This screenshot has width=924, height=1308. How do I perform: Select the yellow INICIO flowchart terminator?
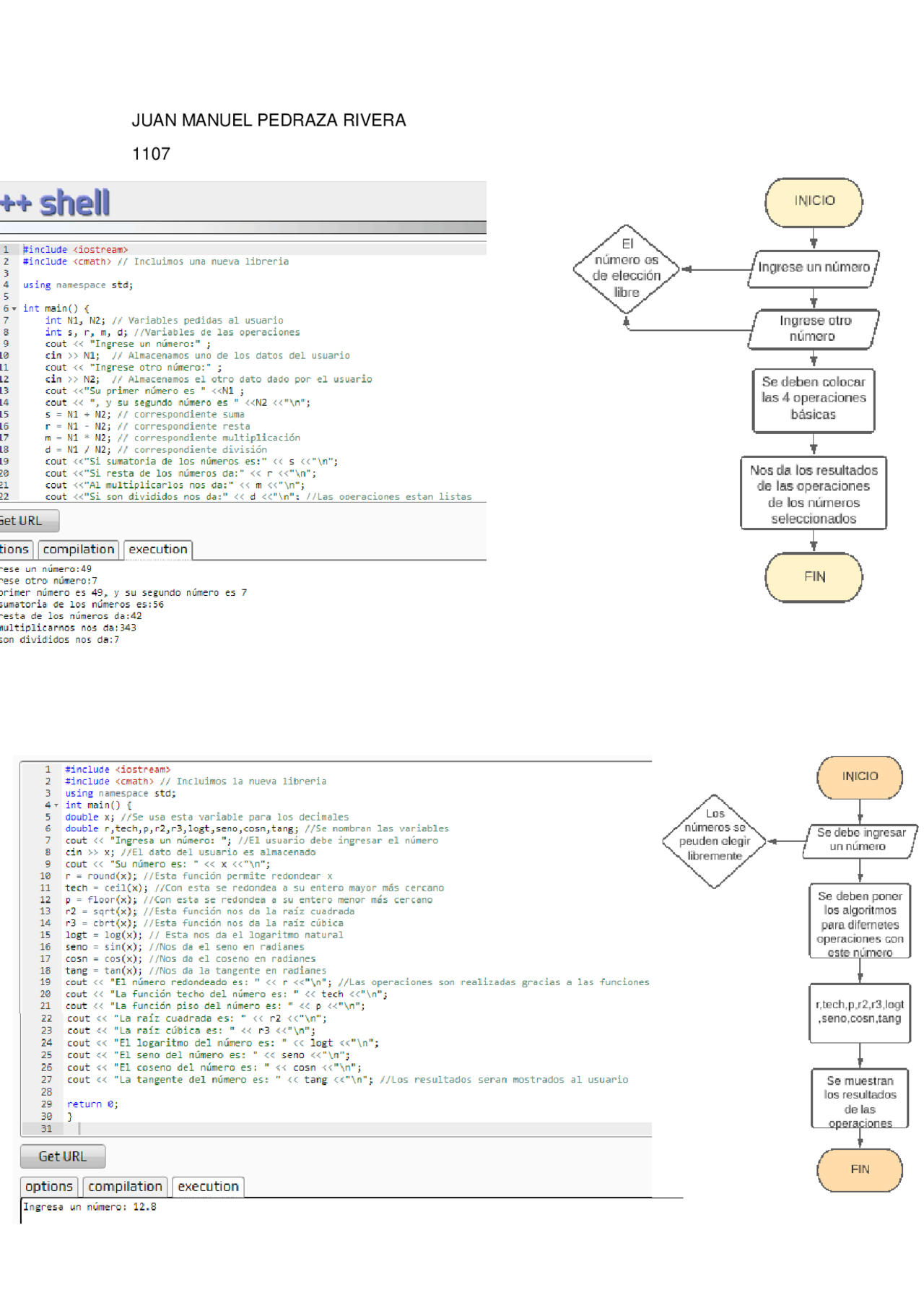click(814, 202)
